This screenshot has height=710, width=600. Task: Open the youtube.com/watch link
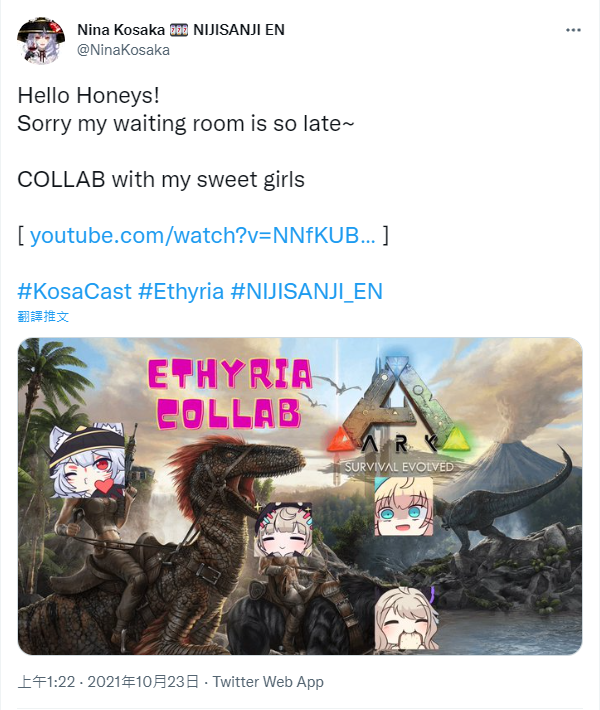point(202,235)
